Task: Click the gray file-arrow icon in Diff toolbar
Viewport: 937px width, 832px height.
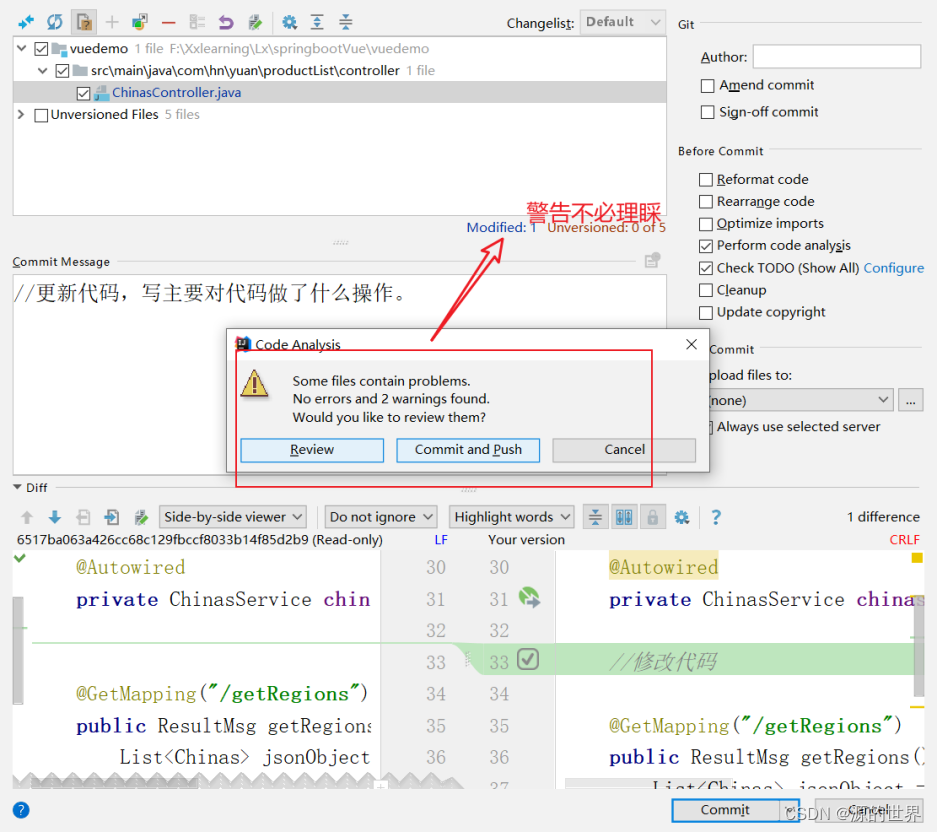Action: tap(83, 517)
